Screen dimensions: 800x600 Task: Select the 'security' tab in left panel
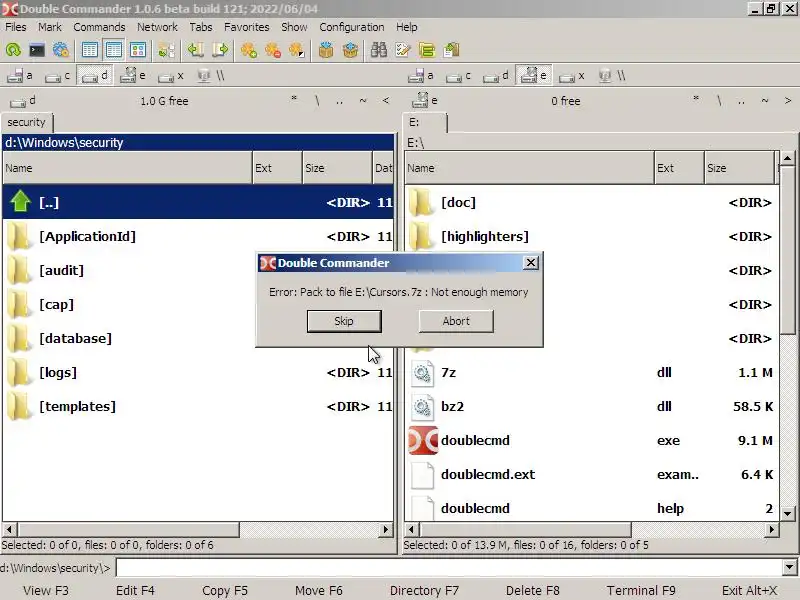coord(27,122)
